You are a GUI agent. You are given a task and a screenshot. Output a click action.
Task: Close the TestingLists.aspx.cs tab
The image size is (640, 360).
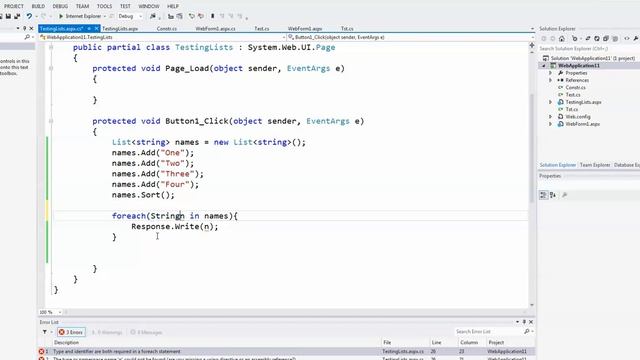(x=97, y=29)
